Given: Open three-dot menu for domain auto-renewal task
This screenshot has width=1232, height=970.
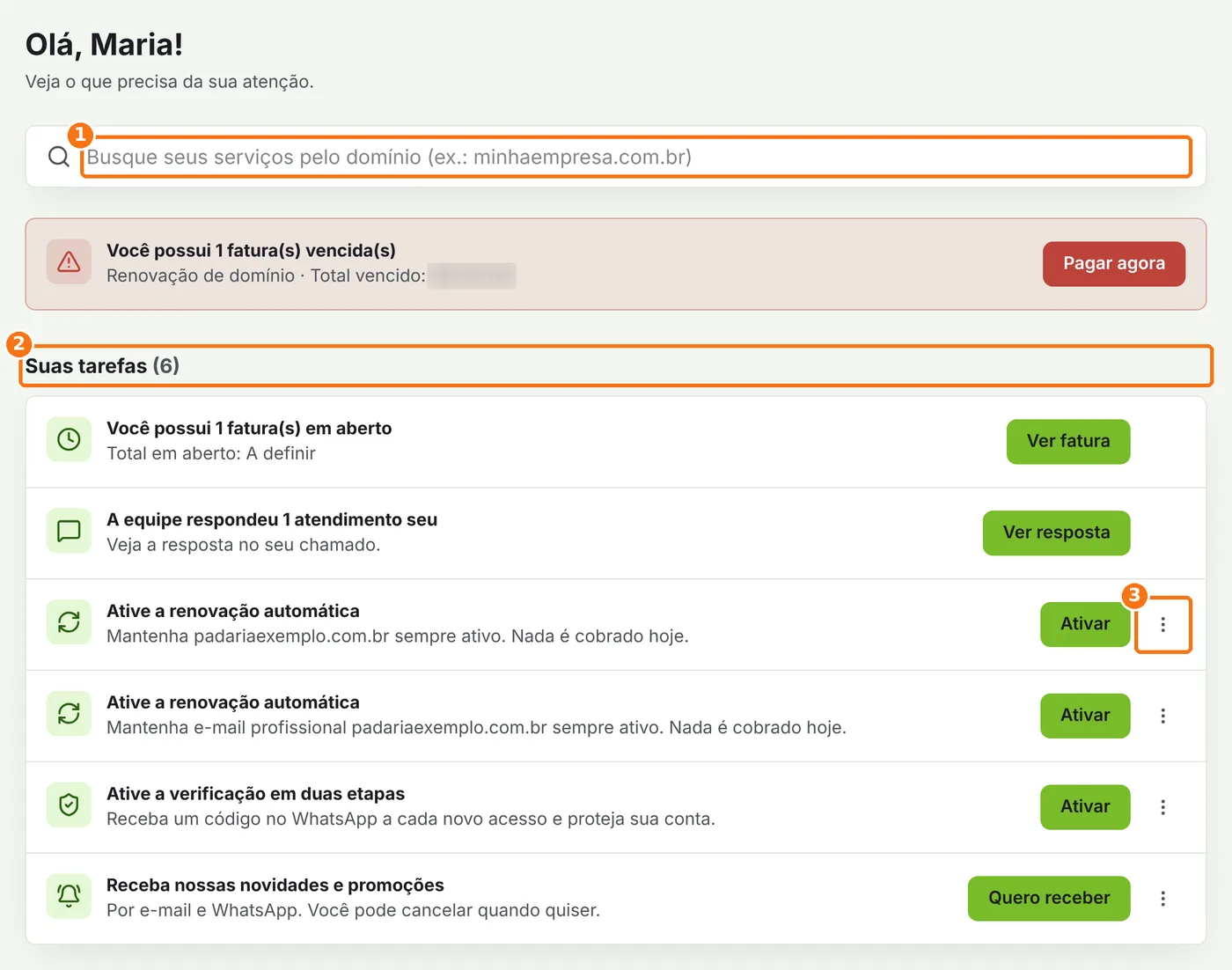Looking at the screenshot, I should pyautogui.click(x=1162, y=624).
